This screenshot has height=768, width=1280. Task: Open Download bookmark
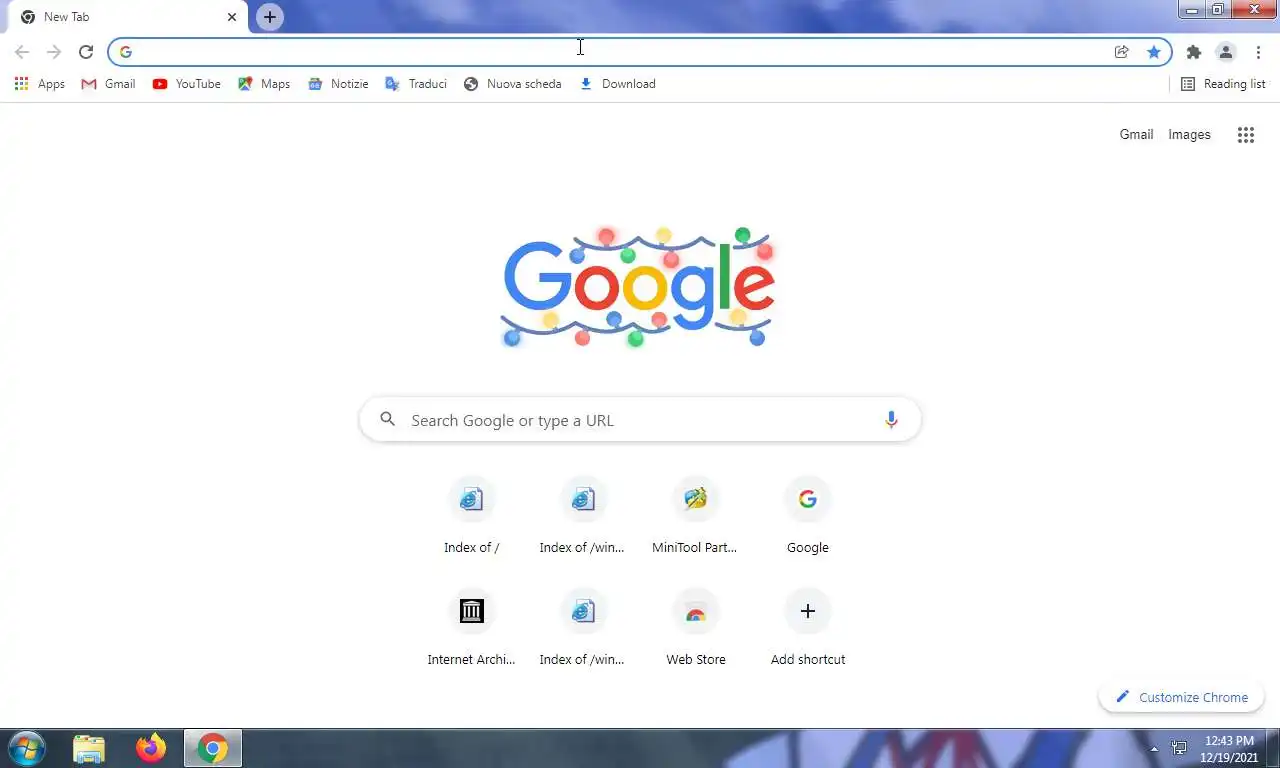(x=617, y=84)
